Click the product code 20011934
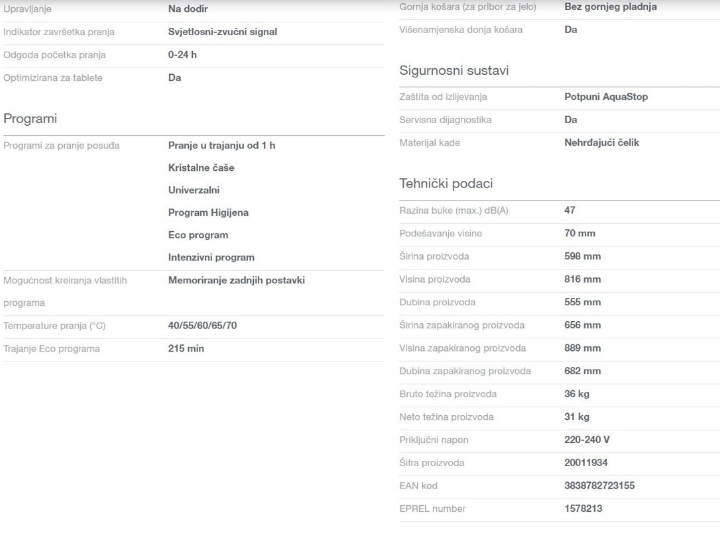Viewport: 720px width, 539px height. click(x=586, y=463)
